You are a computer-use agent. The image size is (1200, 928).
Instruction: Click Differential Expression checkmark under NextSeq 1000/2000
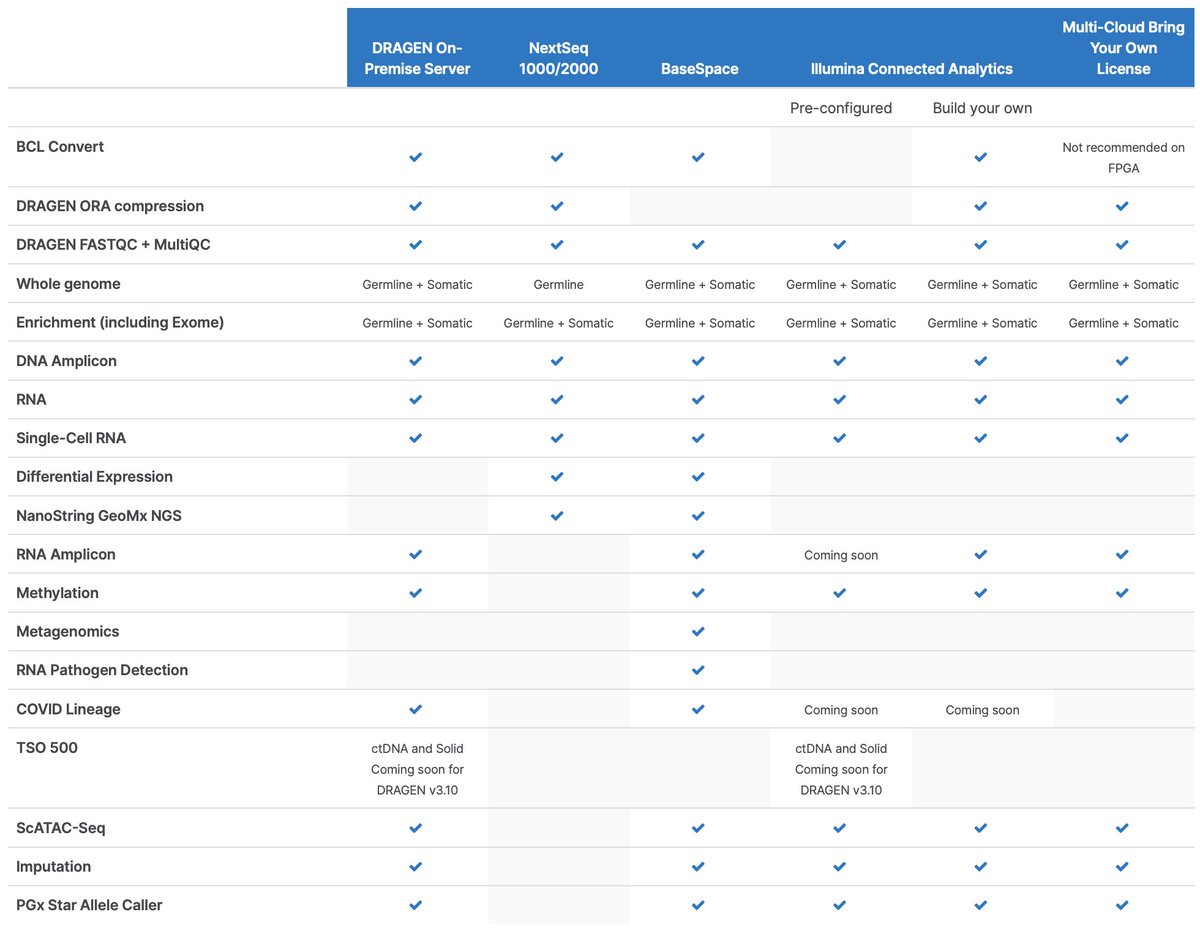(x=557, y=477)
